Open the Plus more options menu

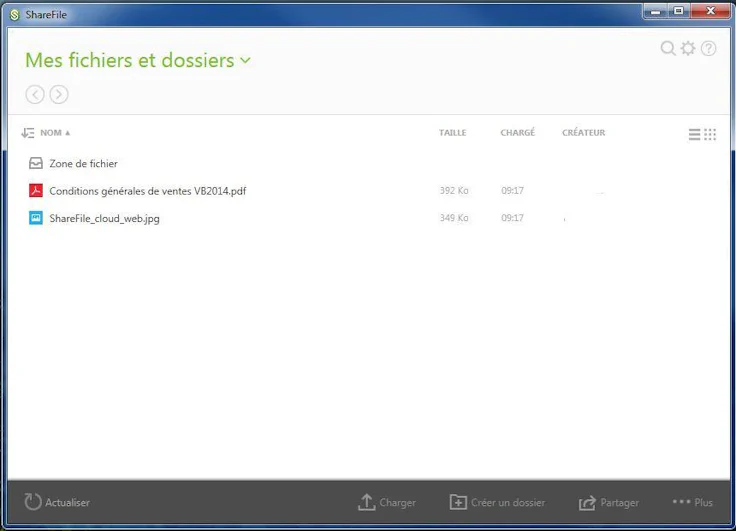pos(692,502)
